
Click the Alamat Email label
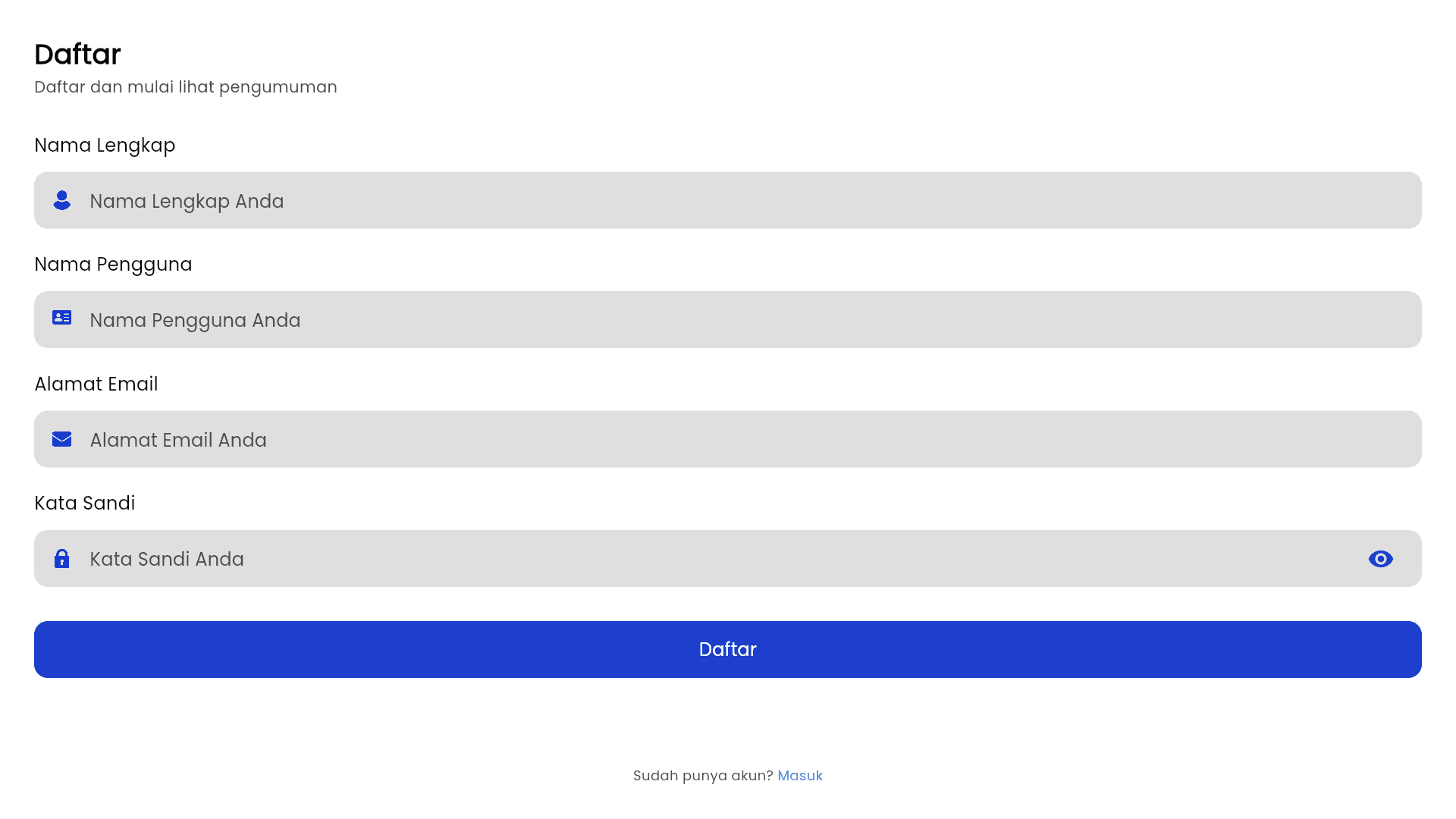click(96, 384)
